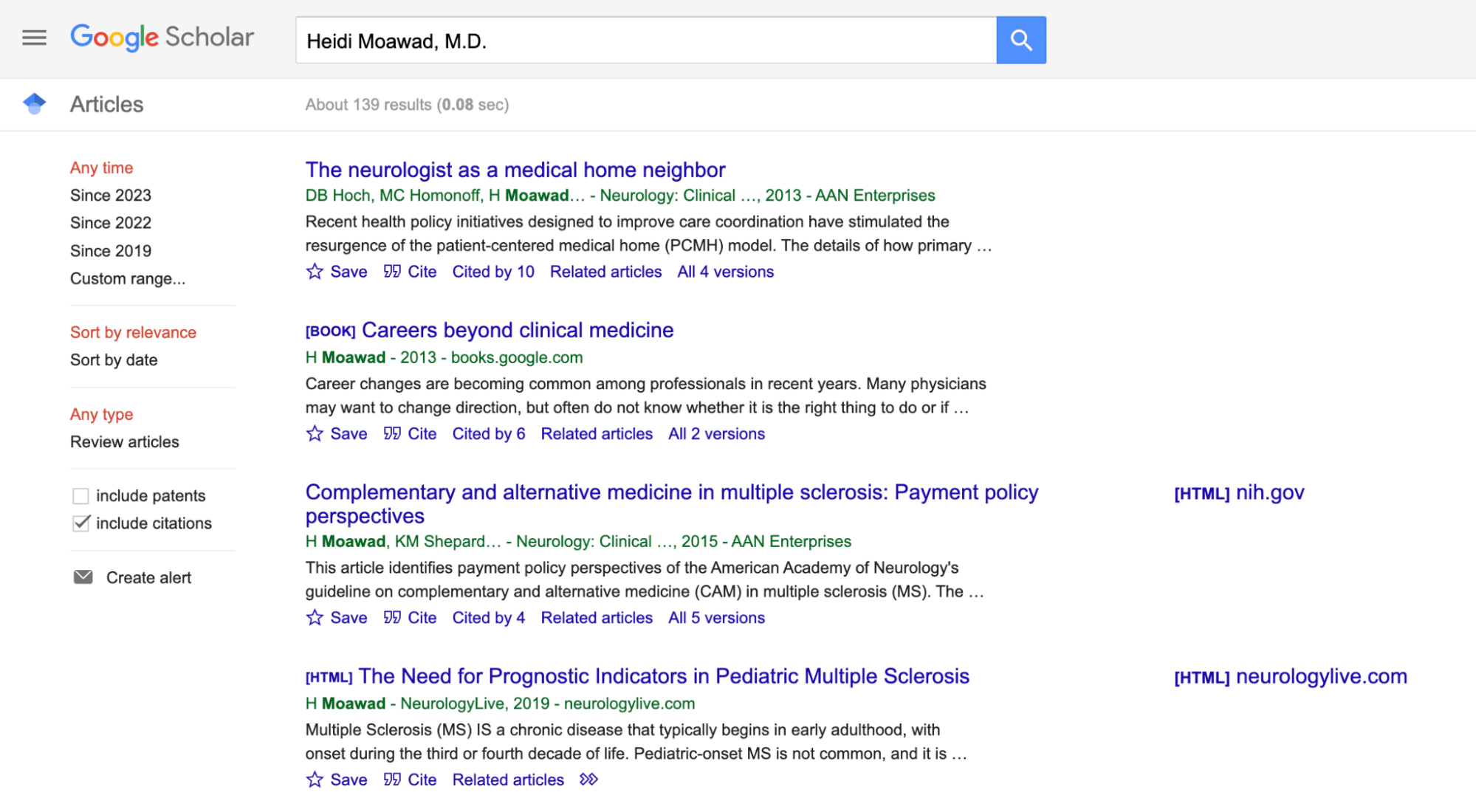The image size is (1476, 812).
Task: Enable the include patents checkbox
Action: tap(80, 495)
